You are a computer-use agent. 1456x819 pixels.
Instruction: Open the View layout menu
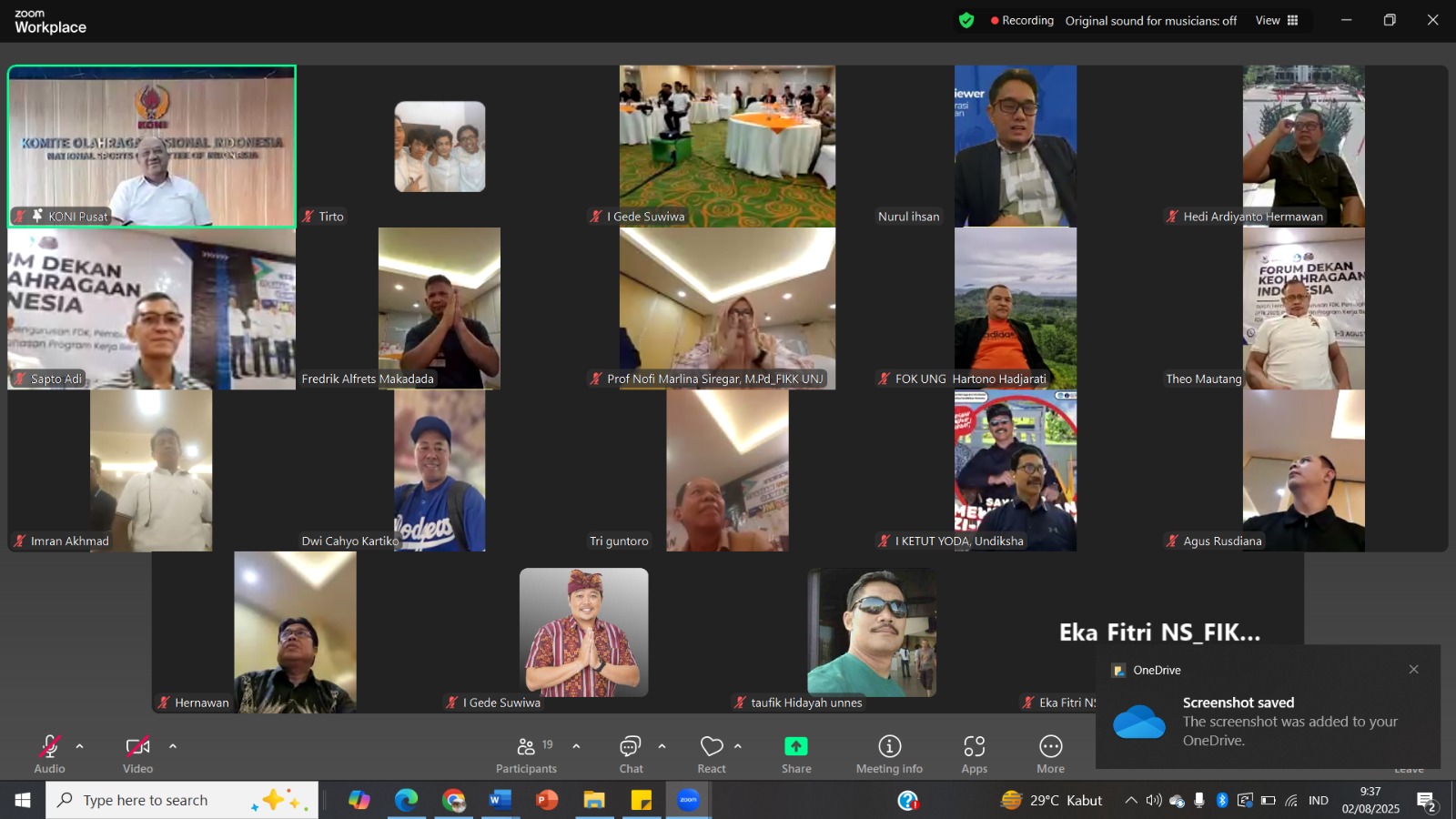tap(1277, 20)
